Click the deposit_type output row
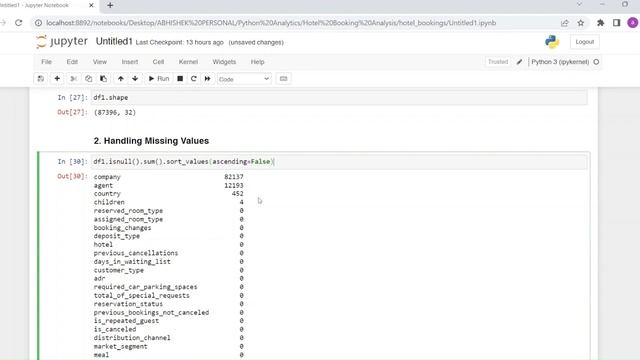The width and height of the screenshot is (640, 360). (169, 236)
